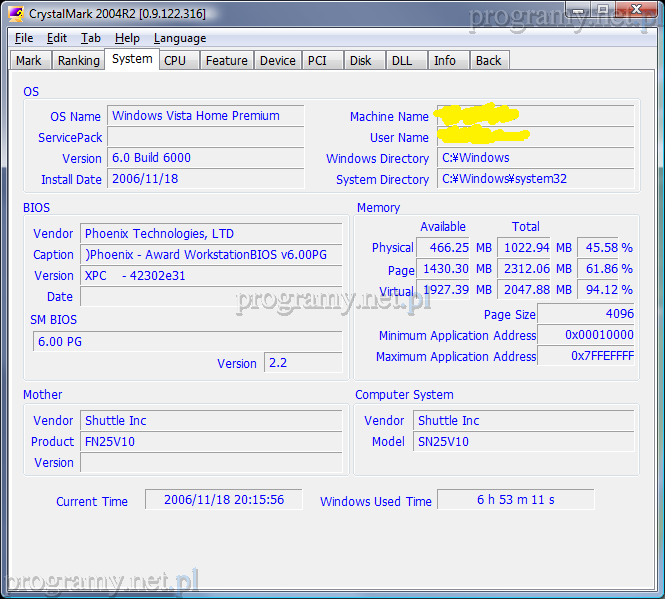
Task: Switch to the PCI tab
Action: click(x=317, y=61)
